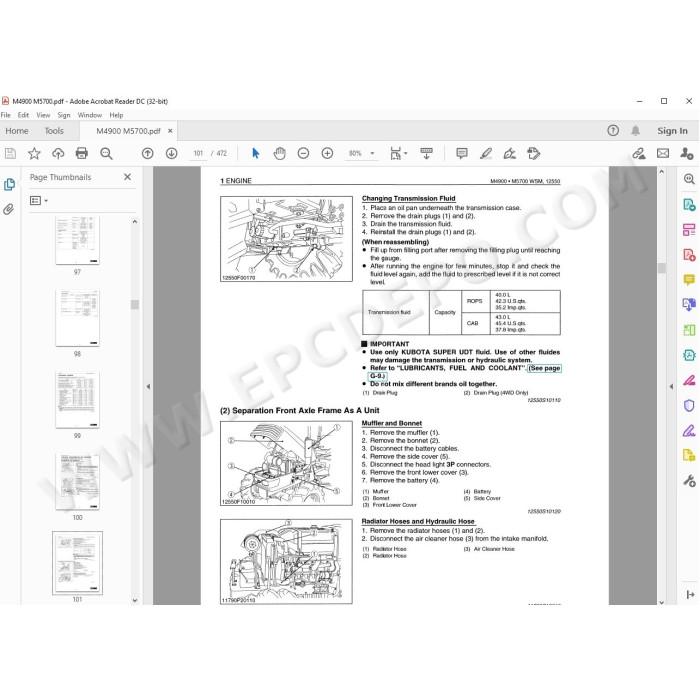Send file by email envelope icon
The width and height of the screenshot is (700, 700).
tap(663, 154)
